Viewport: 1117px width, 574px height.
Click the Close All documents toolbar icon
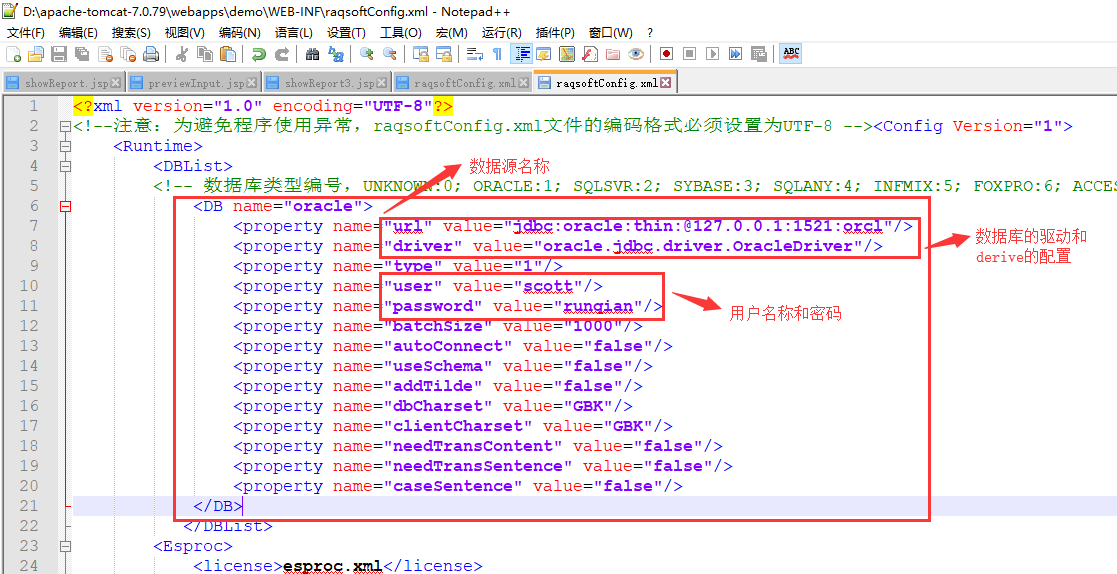[128, 53]
